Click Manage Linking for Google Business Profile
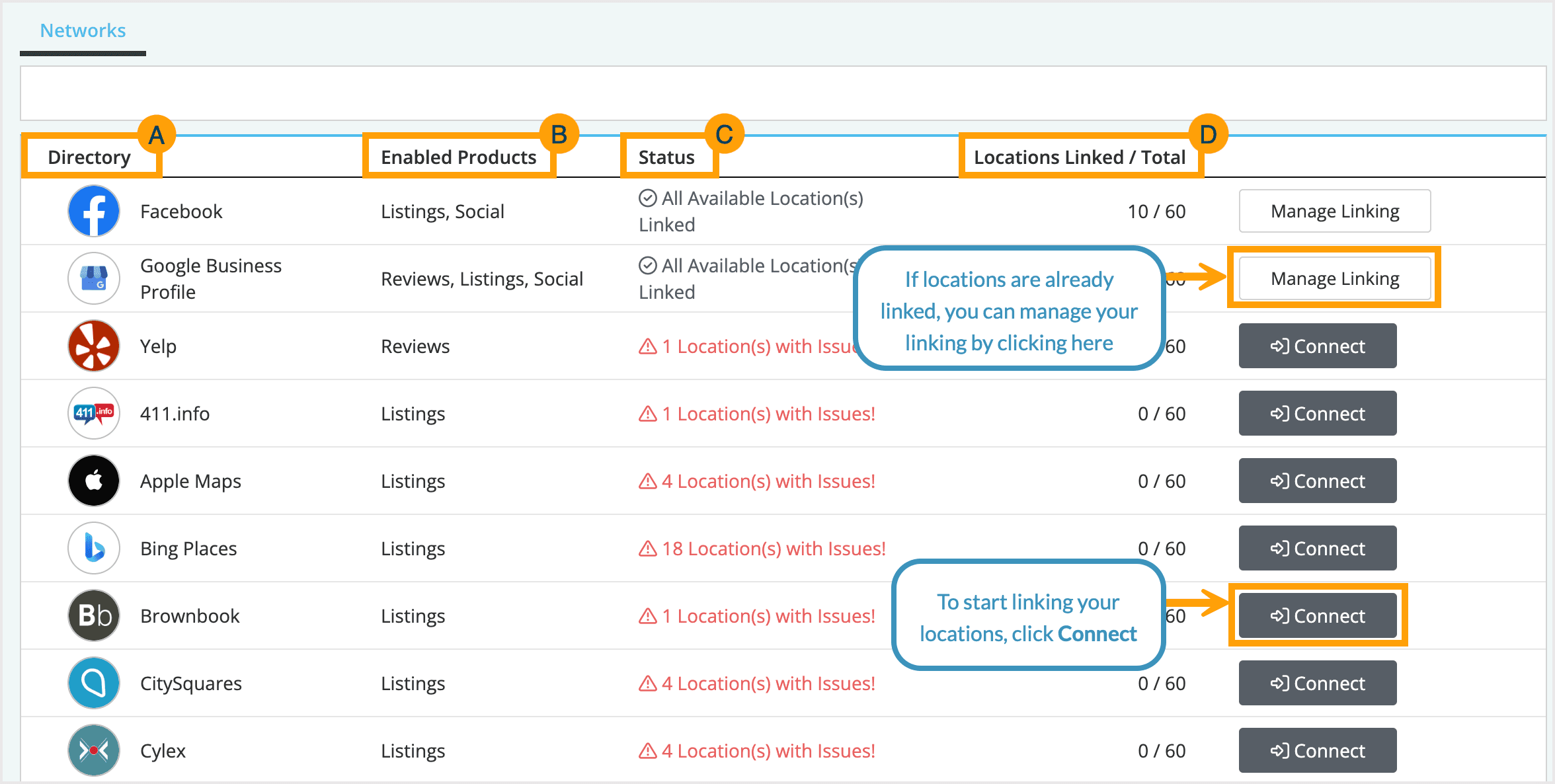 1334,278
